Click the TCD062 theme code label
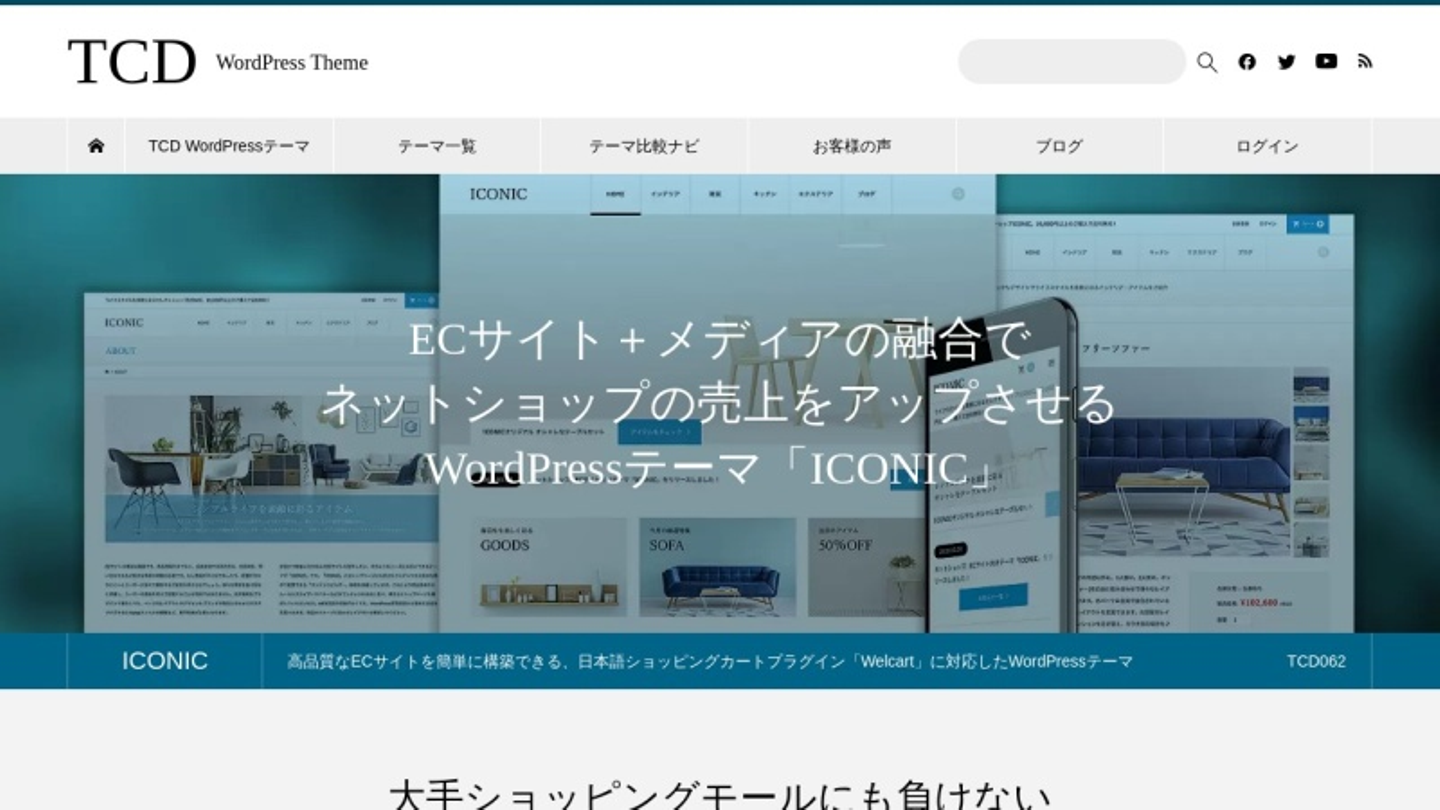The image size is (1440, 810). [x=1316, y=662]
